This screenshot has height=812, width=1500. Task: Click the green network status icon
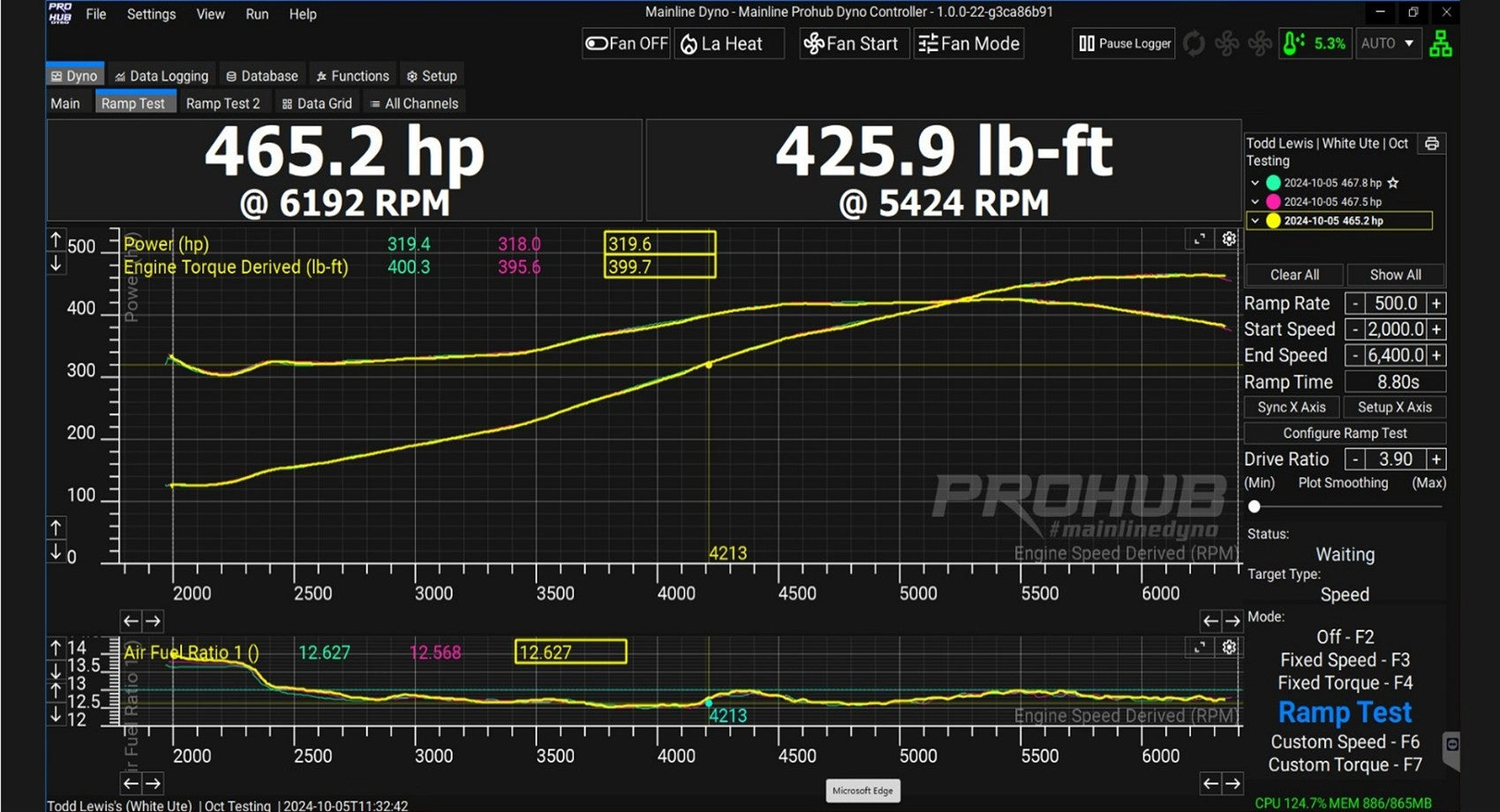click(1440, 43)
